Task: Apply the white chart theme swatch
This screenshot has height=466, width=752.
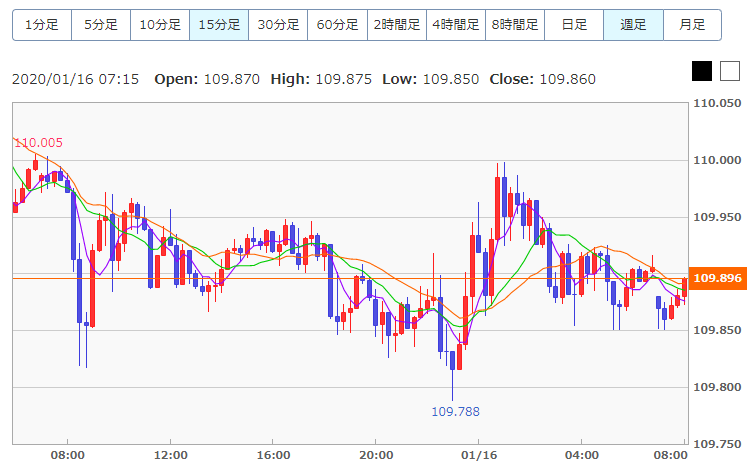Action: pos(730,71)
